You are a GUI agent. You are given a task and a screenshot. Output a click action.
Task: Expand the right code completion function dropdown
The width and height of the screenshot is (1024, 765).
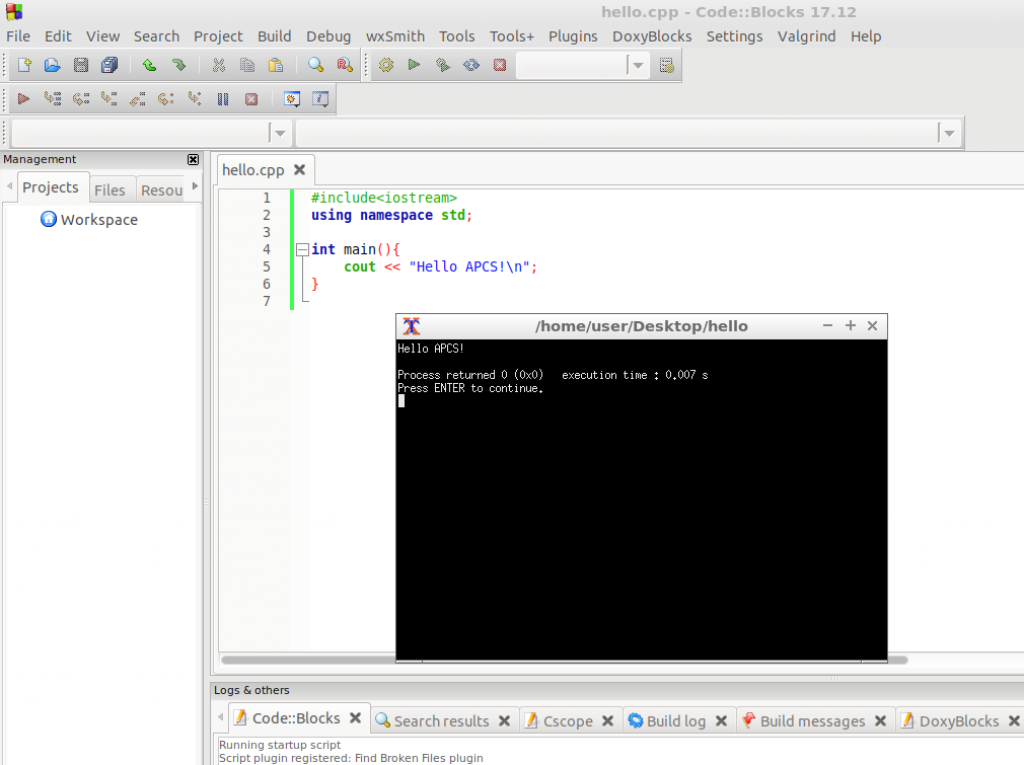click(x=949, y=133)
